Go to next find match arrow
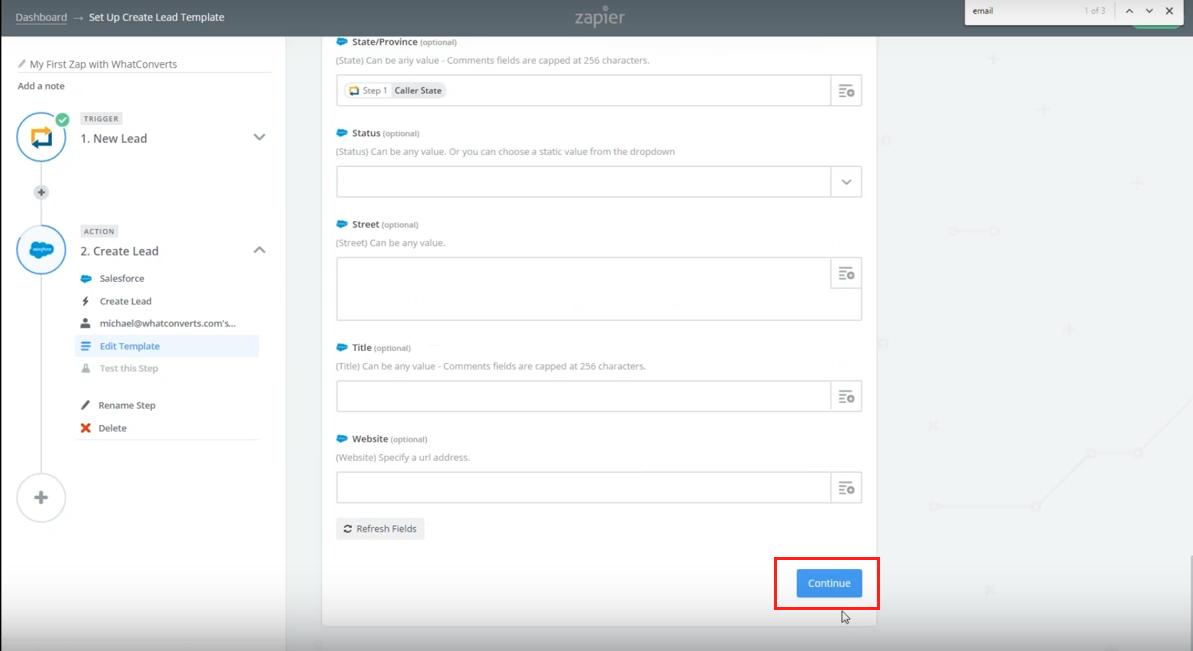This screenshot has width=1193, height=651. pyautogui.click(x=1149, y=11)
